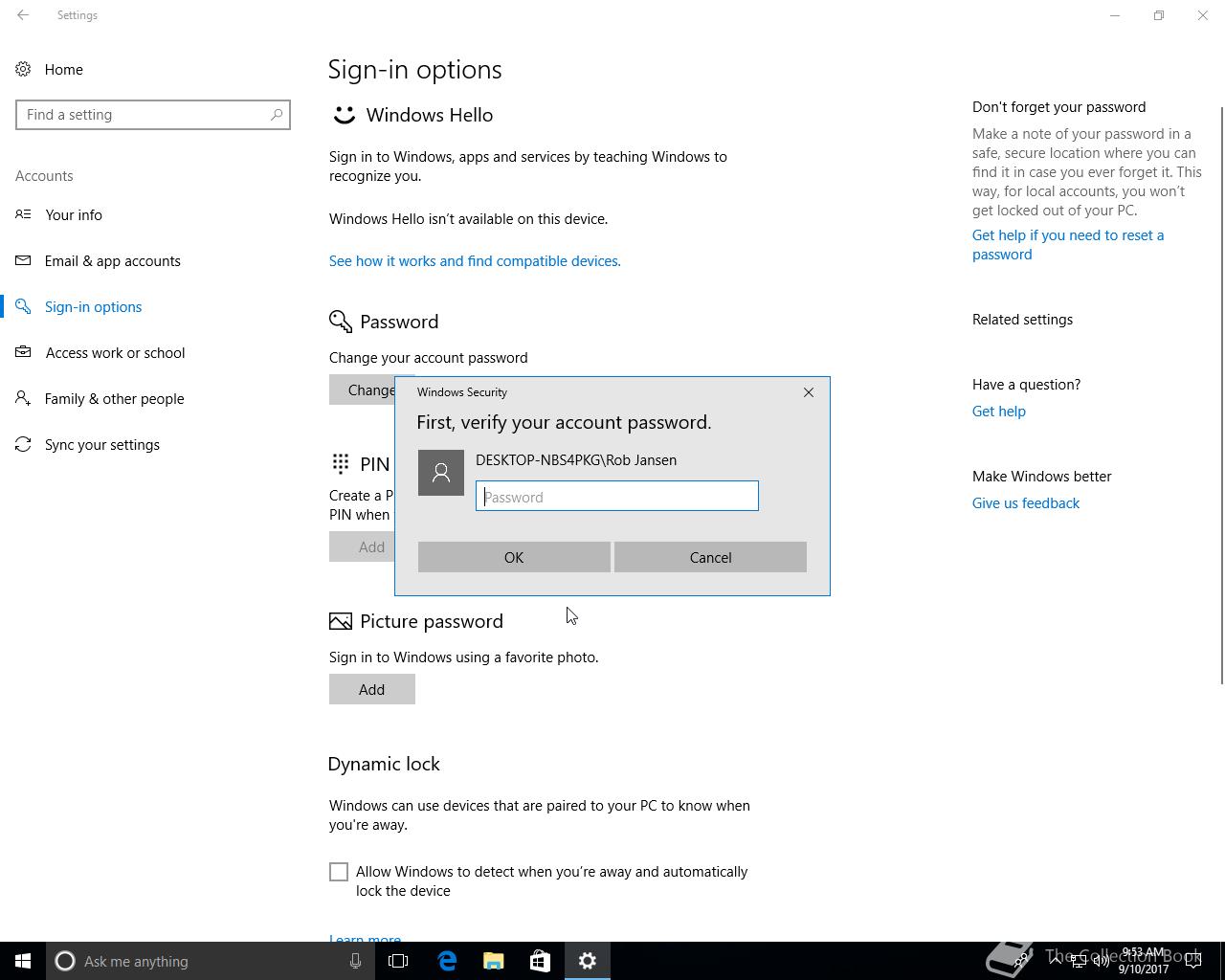Screen dimensions: 1225x980
Task: Open Email & app accounts page
Action: point(113,260)
